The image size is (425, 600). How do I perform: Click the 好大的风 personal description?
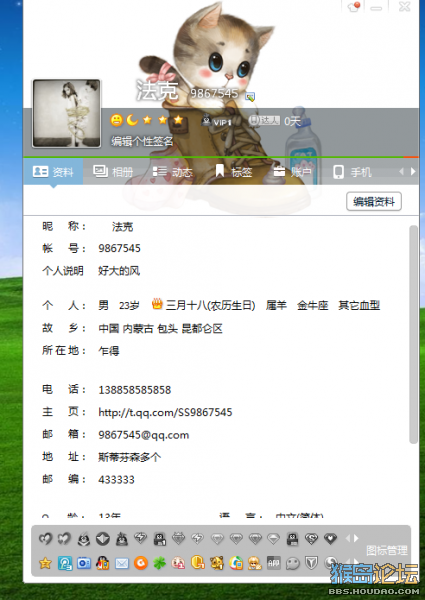[119, 271]
